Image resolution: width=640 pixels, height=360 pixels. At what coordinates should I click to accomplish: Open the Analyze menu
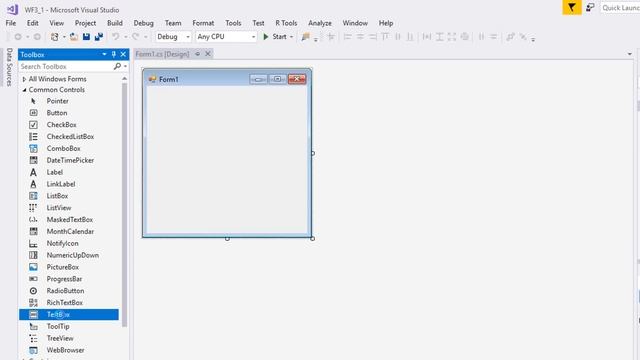(320, 23)
